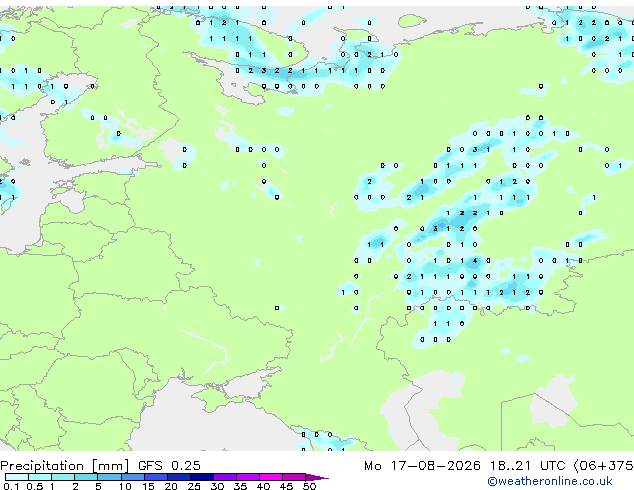Choose the legend swatch between 10 and 15
This screenshot has height=490, width=634.
click(x=133, y=477)
